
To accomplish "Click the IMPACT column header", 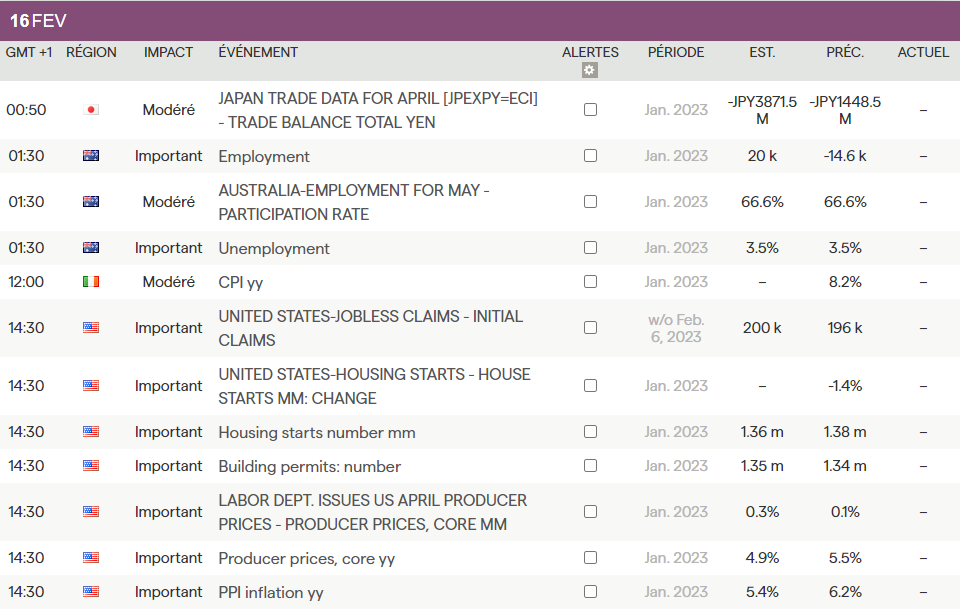I will pyautogui.click(x=168, y=52).
